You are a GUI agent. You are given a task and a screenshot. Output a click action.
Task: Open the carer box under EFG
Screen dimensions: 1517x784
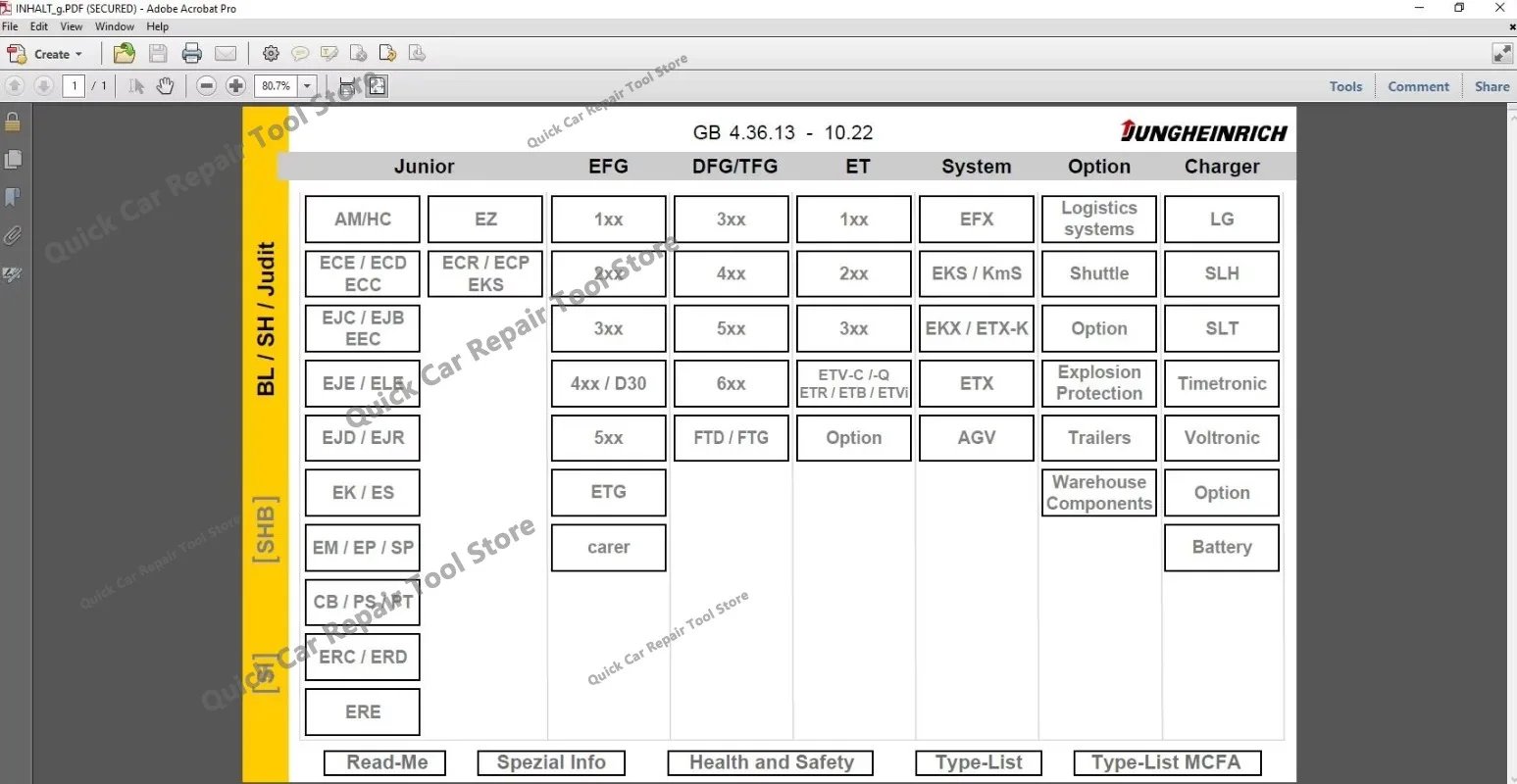tap(608, 548)
